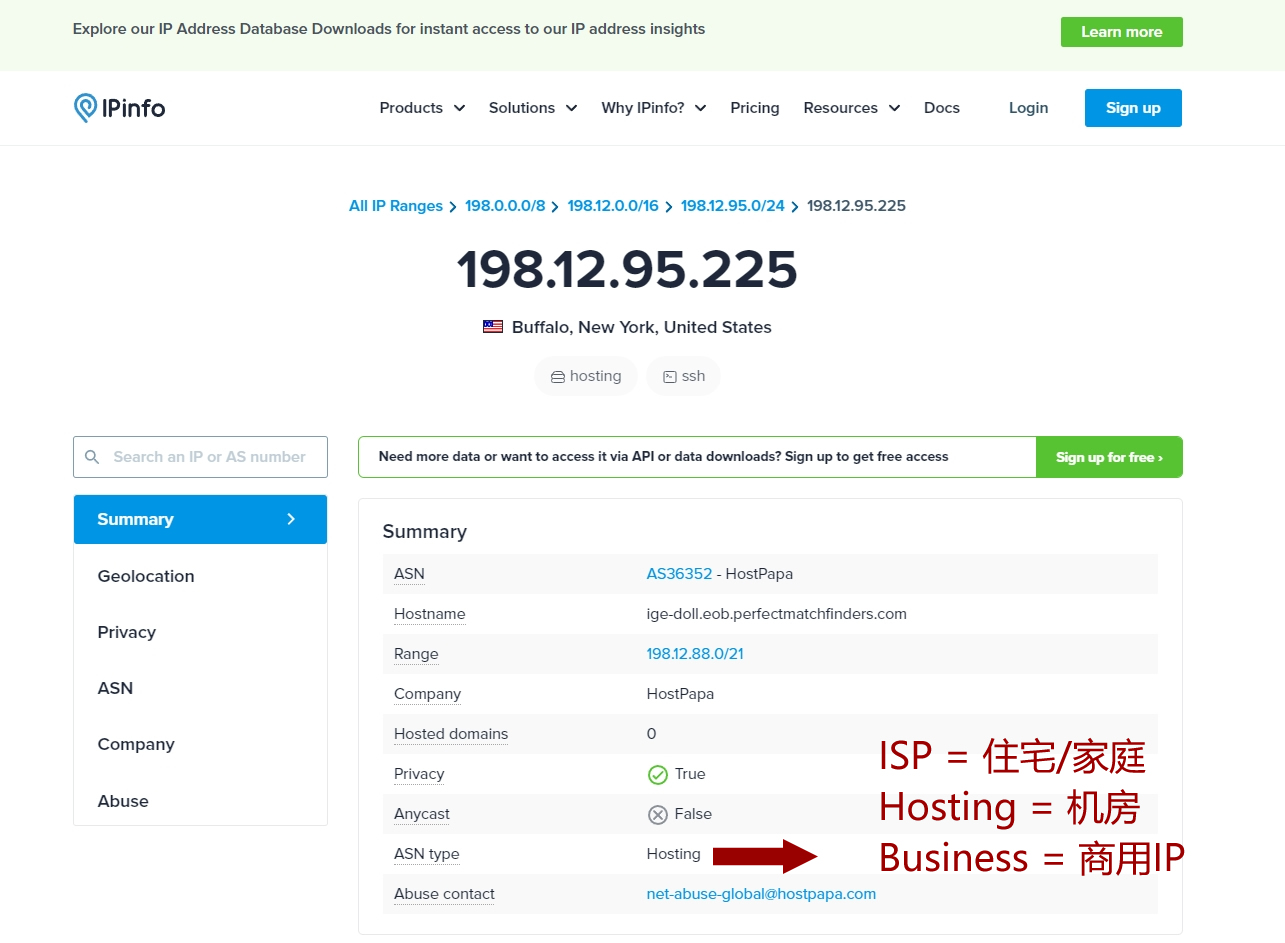
Task: Click the ASN row label
Action: click(409, 574)
